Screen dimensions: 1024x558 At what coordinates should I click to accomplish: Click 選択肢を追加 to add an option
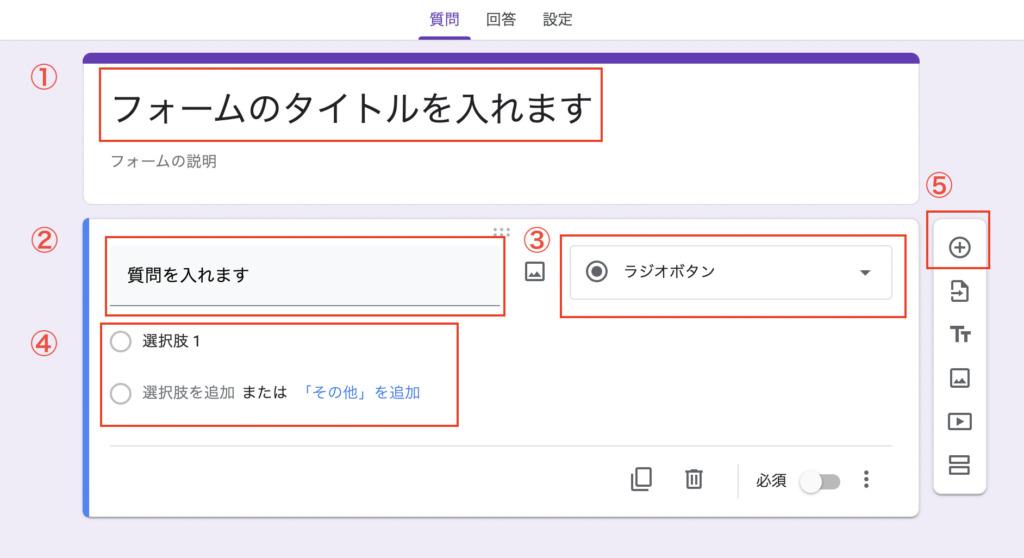(x=188, y=393)
